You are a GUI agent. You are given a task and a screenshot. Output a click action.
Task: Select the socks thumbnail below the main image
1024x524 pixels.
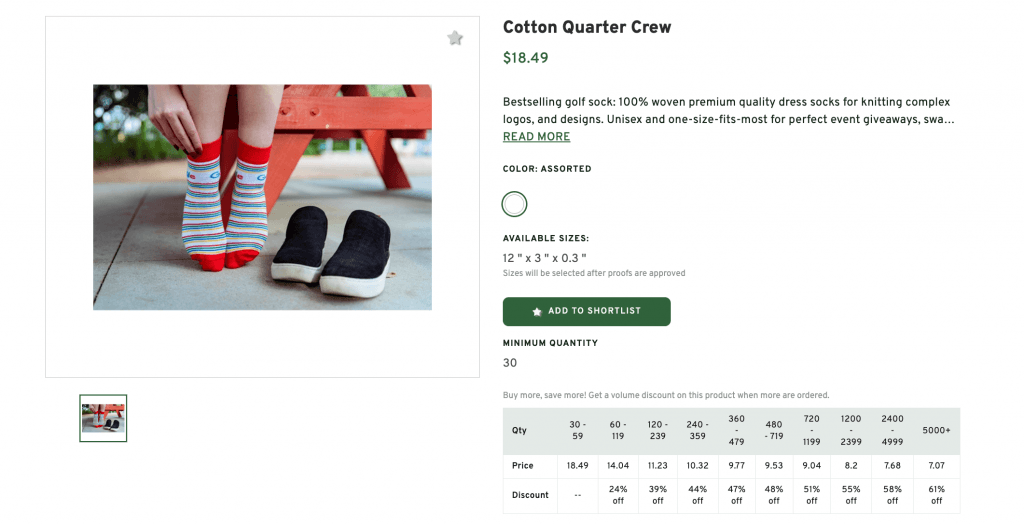103,418
